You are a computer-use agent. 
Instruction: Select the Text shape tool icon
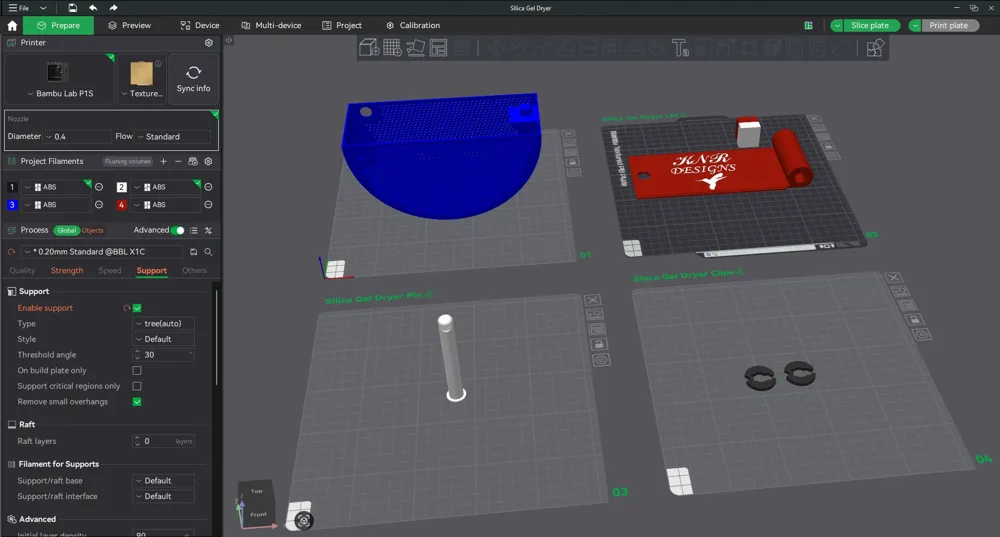(x=680, y=48)
